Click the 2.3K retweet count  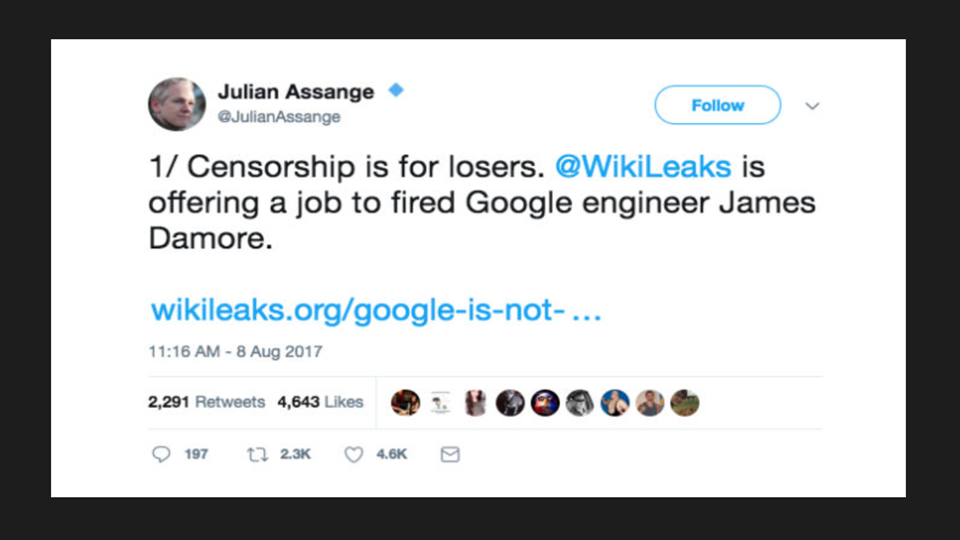tap(295, 454)
